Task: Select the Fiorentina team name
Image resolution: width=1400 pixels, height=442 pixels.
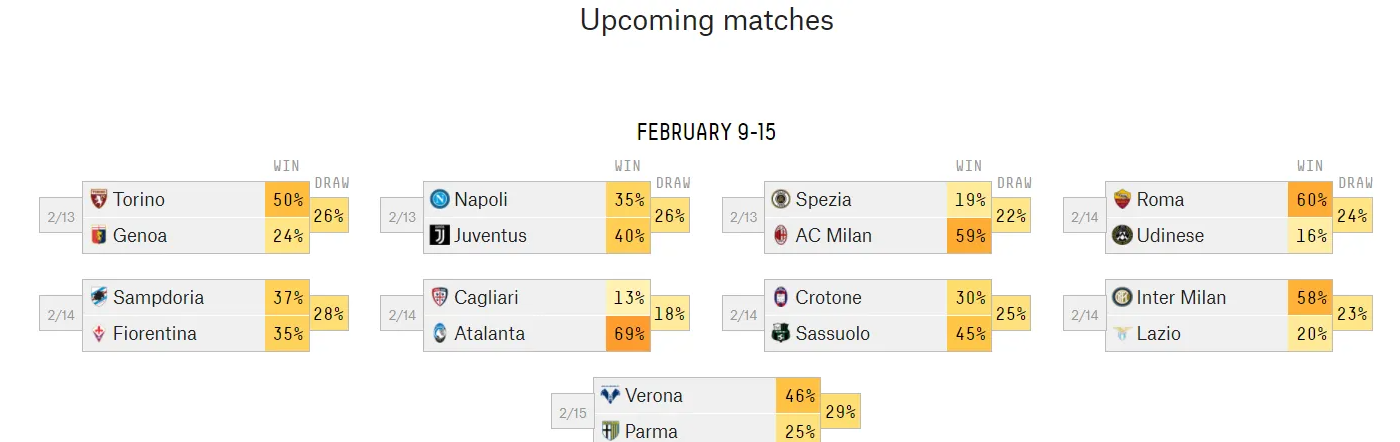Action: click(x=155, y=333)
